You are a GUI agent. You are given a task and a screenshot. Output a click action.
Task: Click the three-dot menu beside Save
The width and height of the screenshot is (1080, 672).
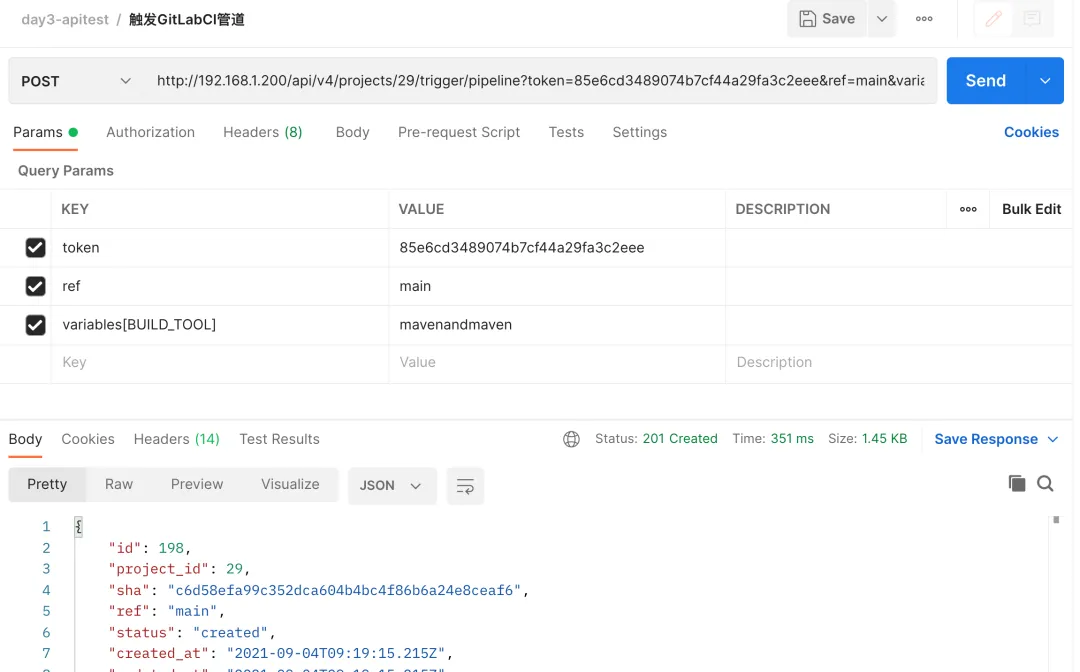tap(924, 19)
